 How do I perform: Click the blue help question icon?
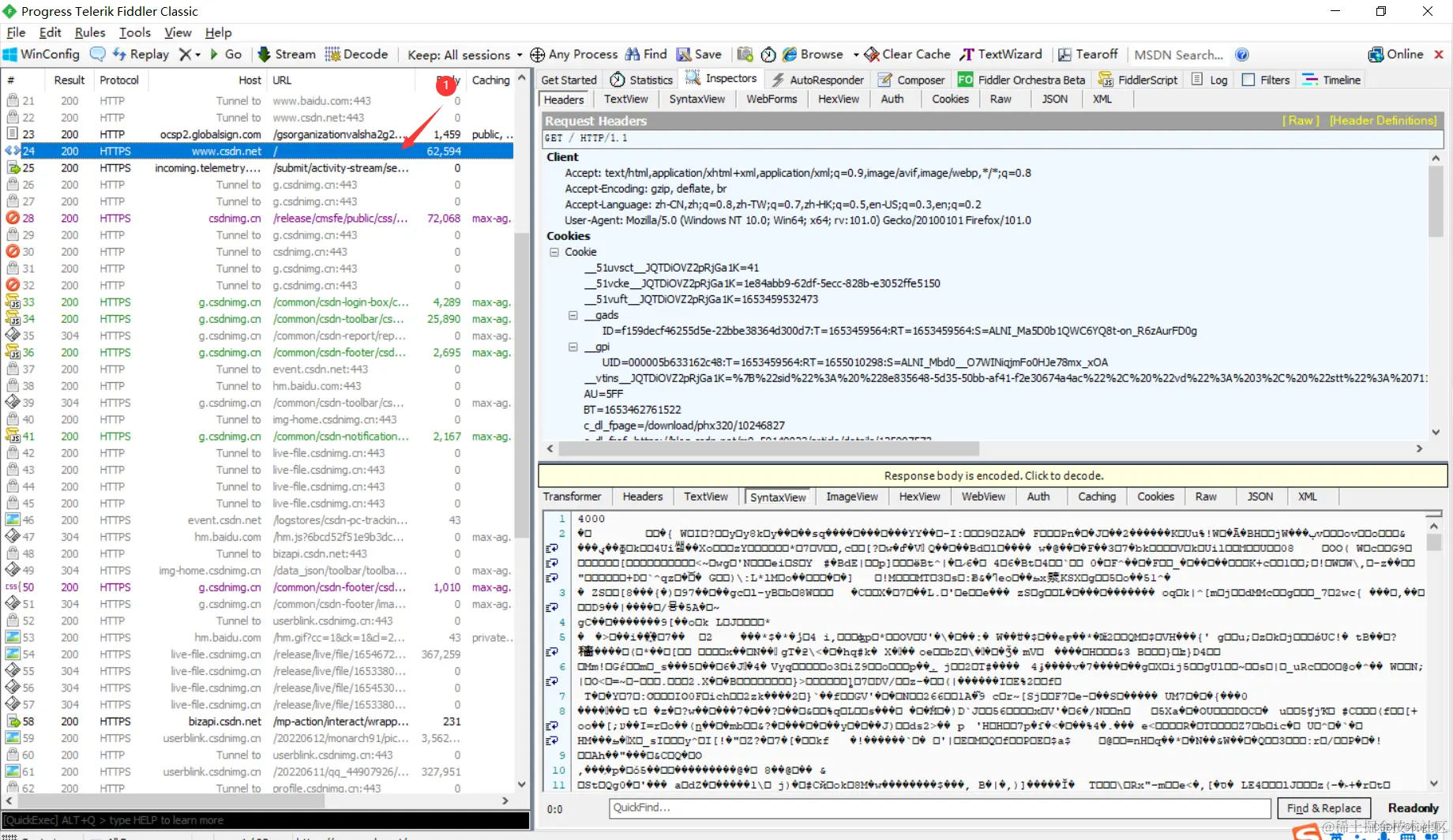[x=1242, y=54]
